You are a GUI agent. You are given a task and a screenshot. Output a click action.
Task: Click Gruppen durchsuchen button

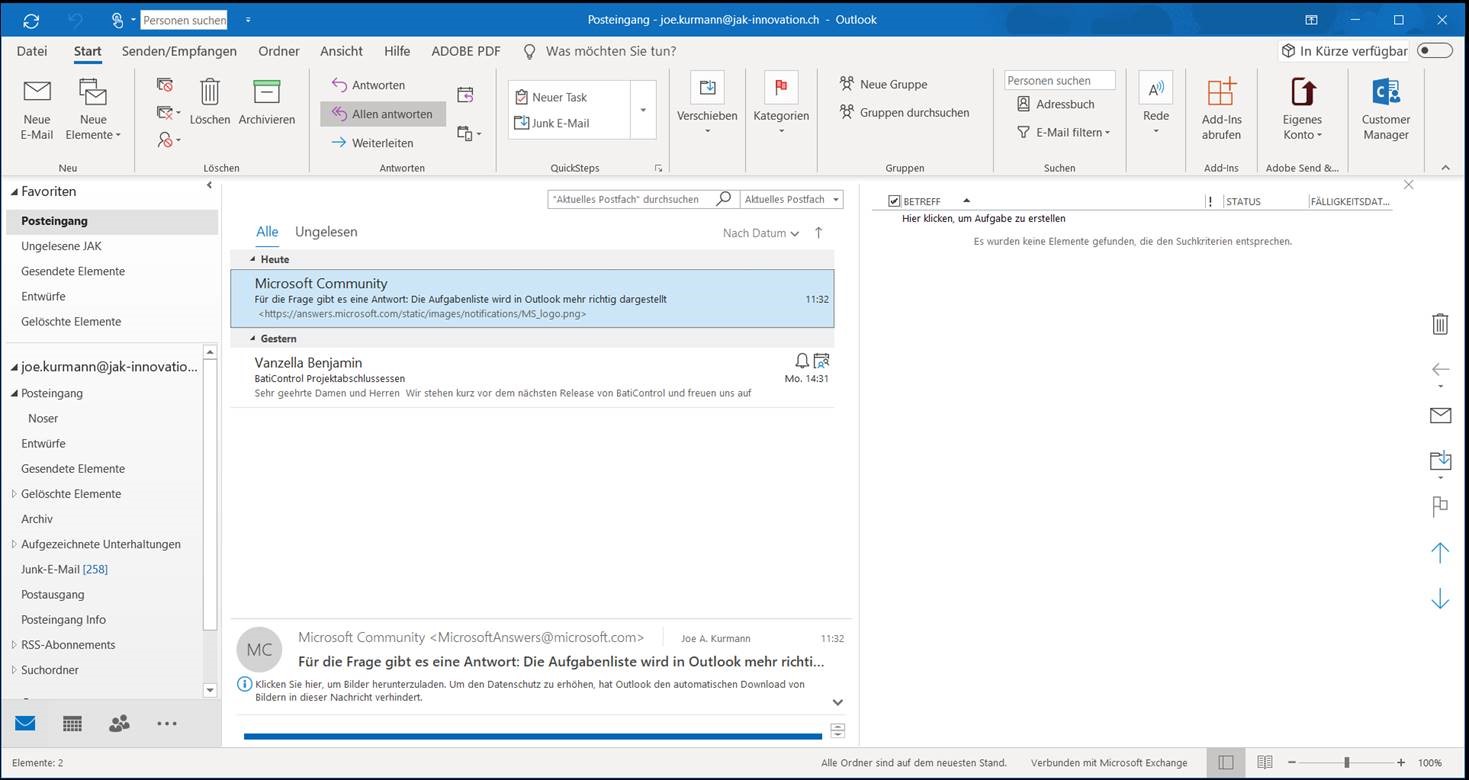904,113
